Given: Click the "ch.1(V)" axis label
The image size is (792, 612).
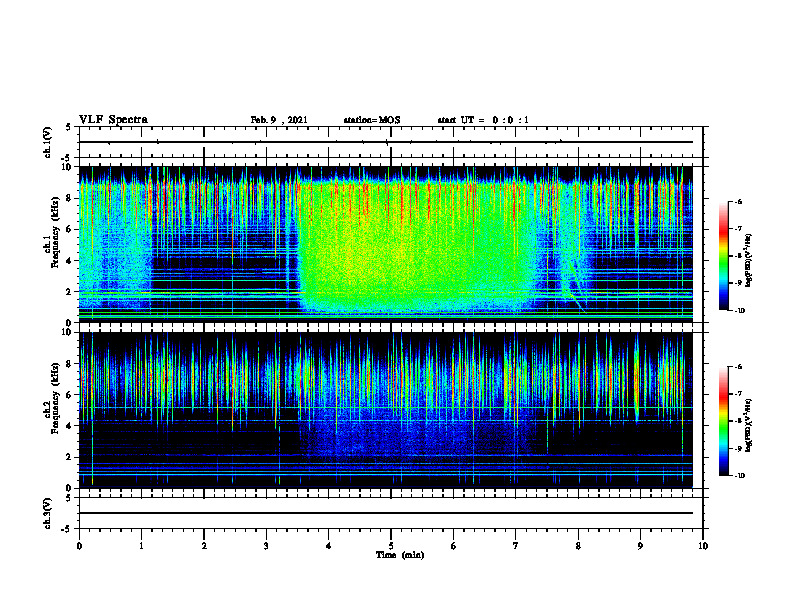Looking at the screenshot, I should tap(47, 142).
